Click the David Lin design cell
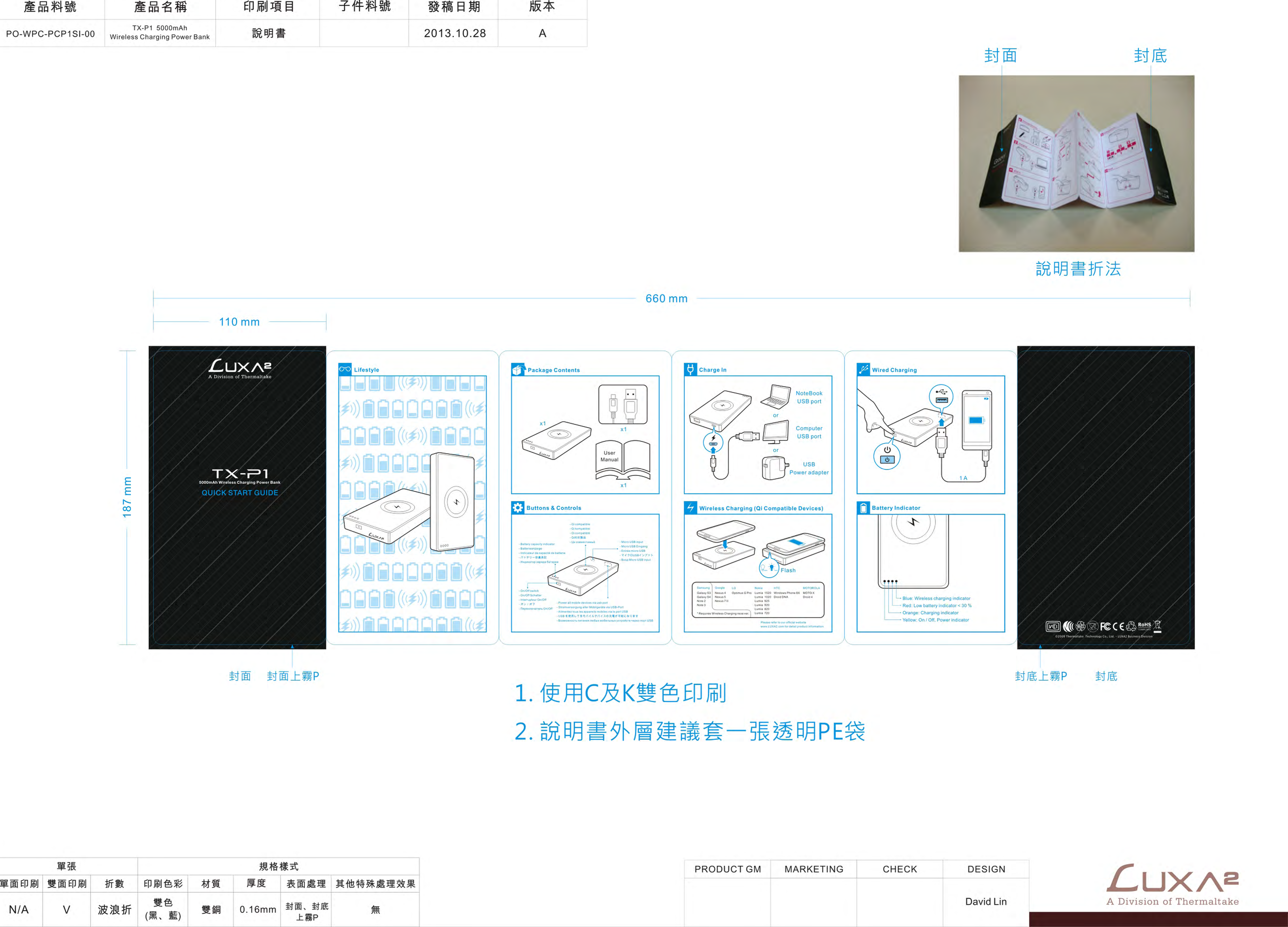The image size is (1288, 927). coord(986,901)
